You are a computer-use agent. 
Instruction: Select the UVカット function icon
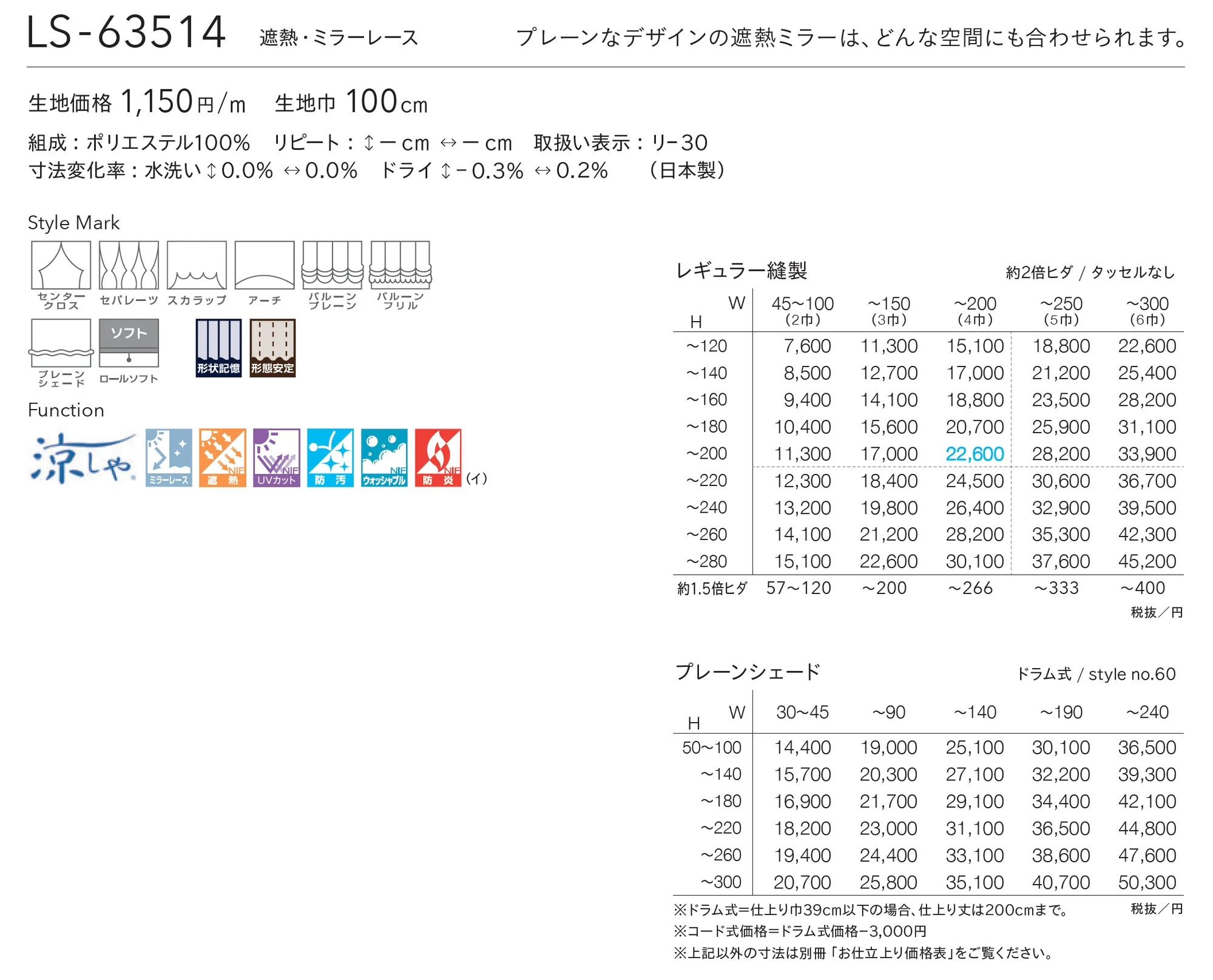277,458
